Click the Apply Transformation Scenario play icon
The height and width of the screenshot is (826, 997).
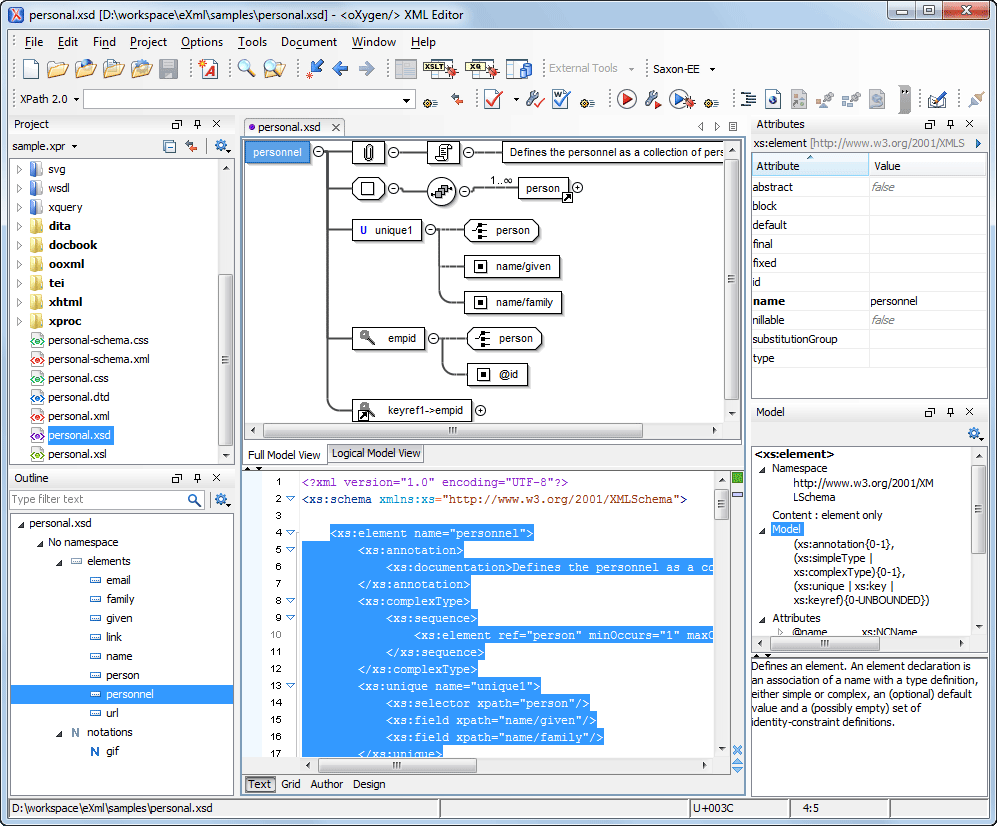[x=626, y=99]
